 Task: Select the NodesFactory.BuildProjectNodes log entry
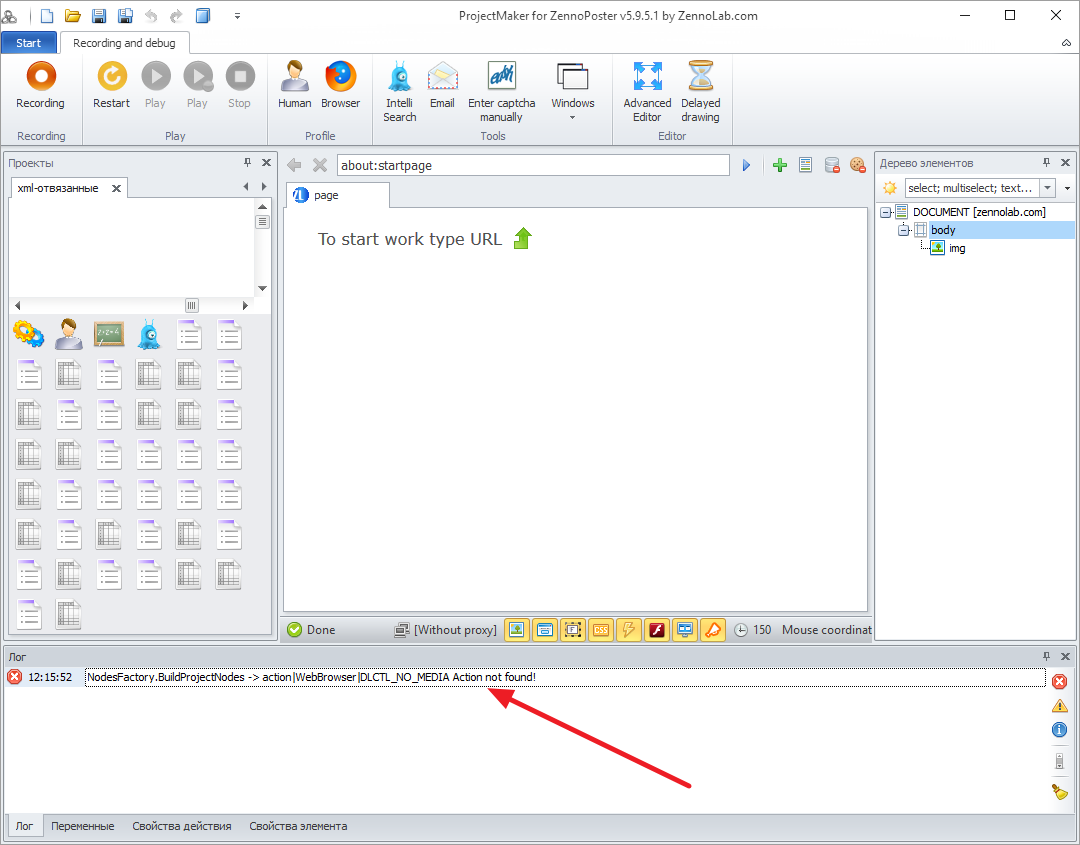(565, 677)
